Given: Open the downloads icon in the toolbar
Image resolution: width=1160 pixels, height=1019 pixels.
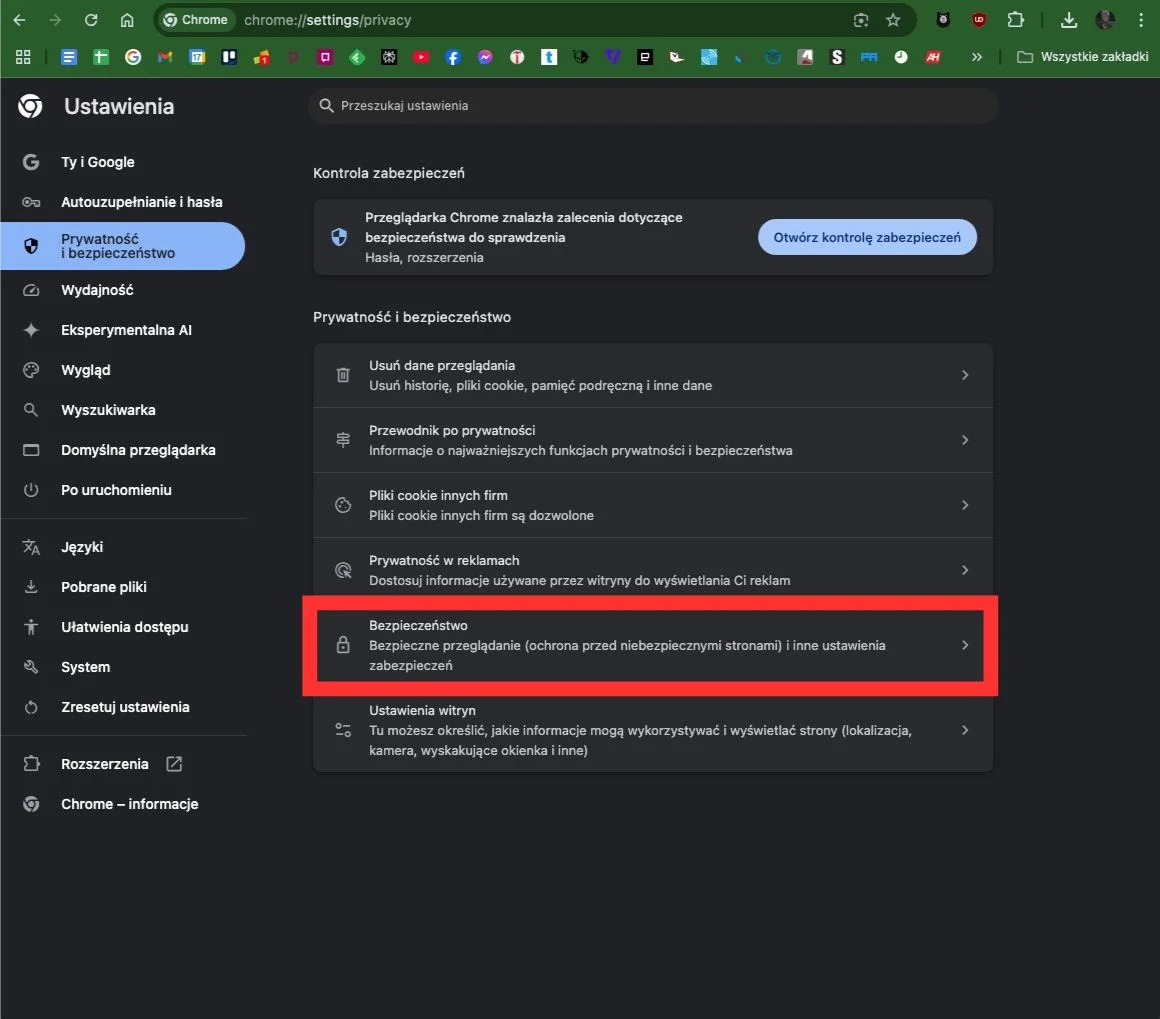Looking at the screenshot, I should pos(1068,20).
